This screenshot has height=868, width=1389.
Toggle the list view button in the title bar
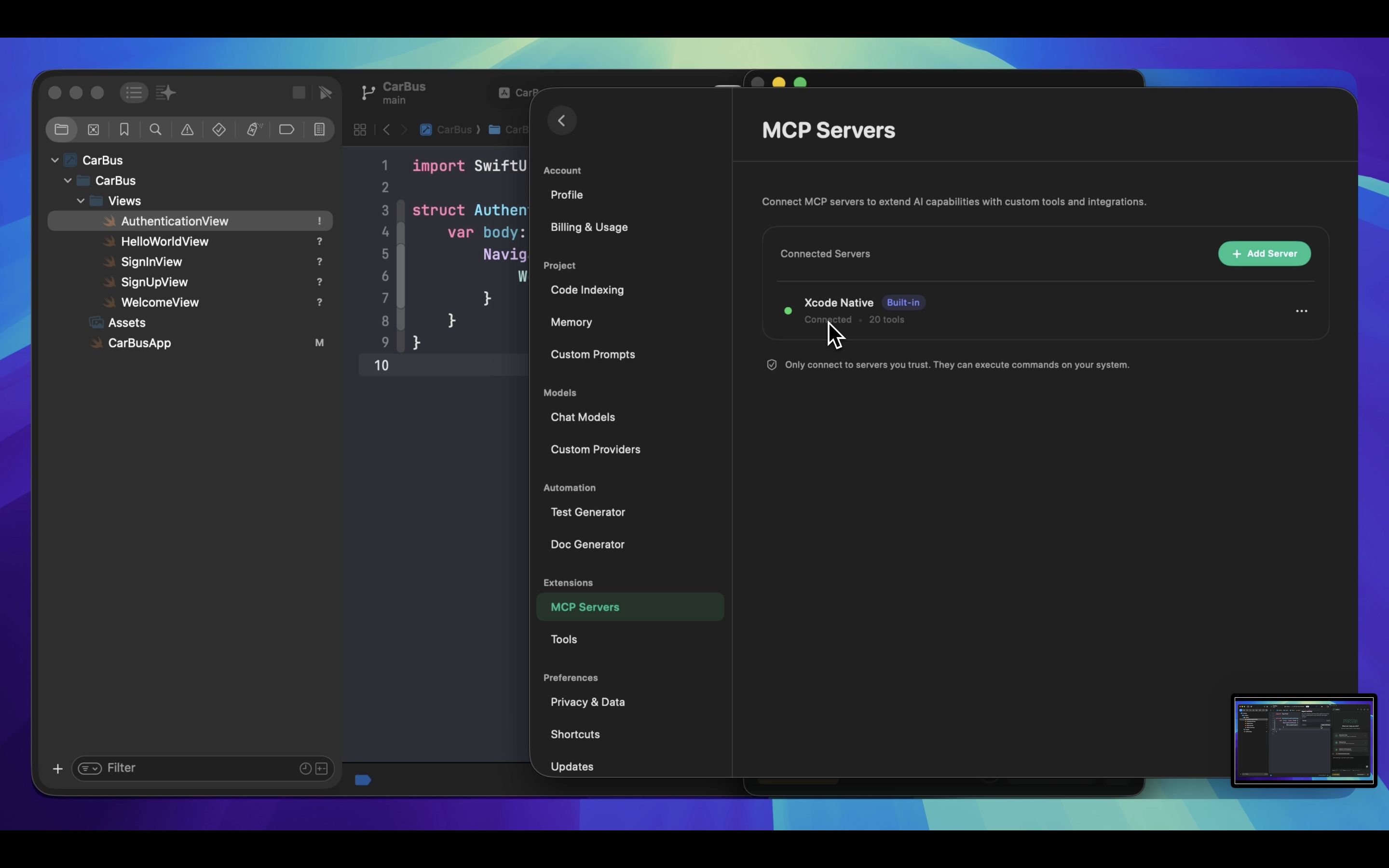click(133, 93)
